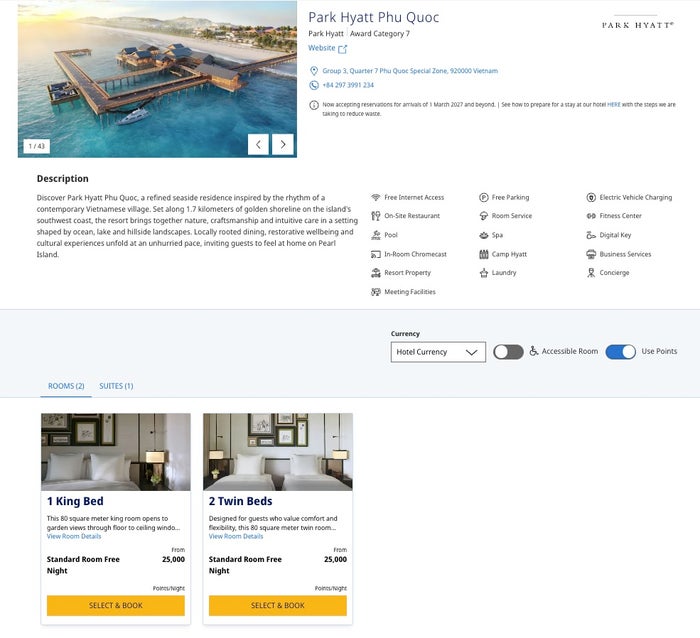Image resolution: width=700 pixels, height=638 pixels.
Task: Click the wheelchair Accessible Room icon
Action: [533, 351]
